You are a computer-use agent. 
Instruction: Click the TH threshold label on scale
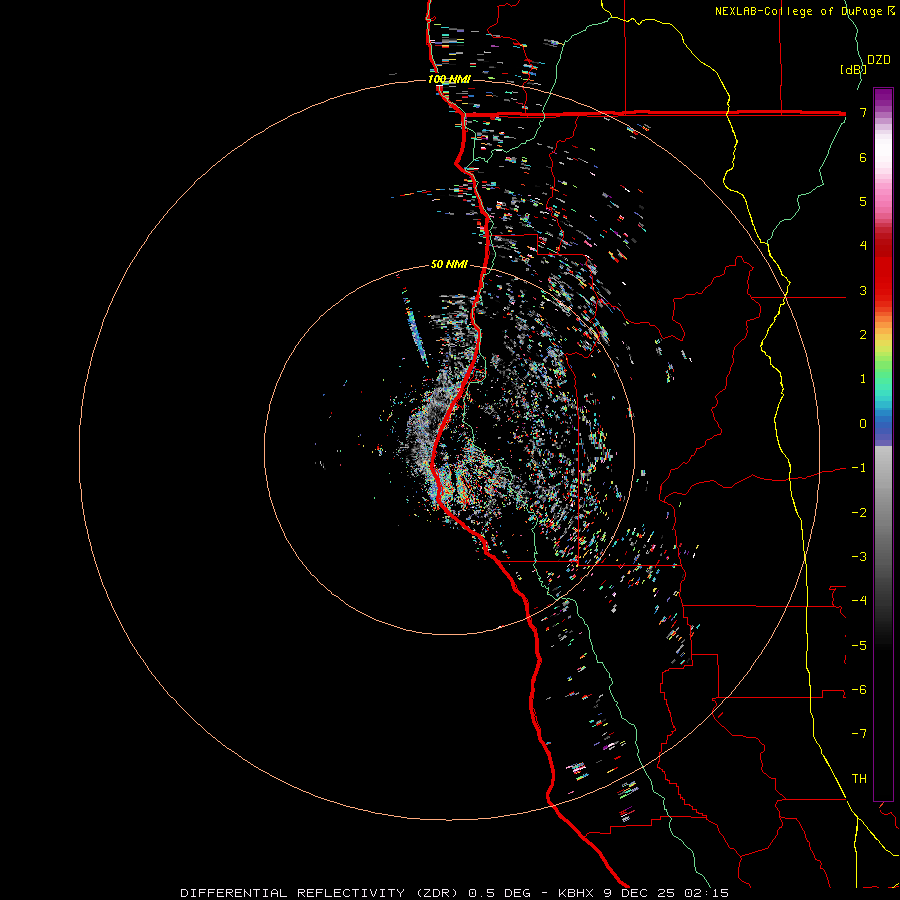(x=859, y=778)
